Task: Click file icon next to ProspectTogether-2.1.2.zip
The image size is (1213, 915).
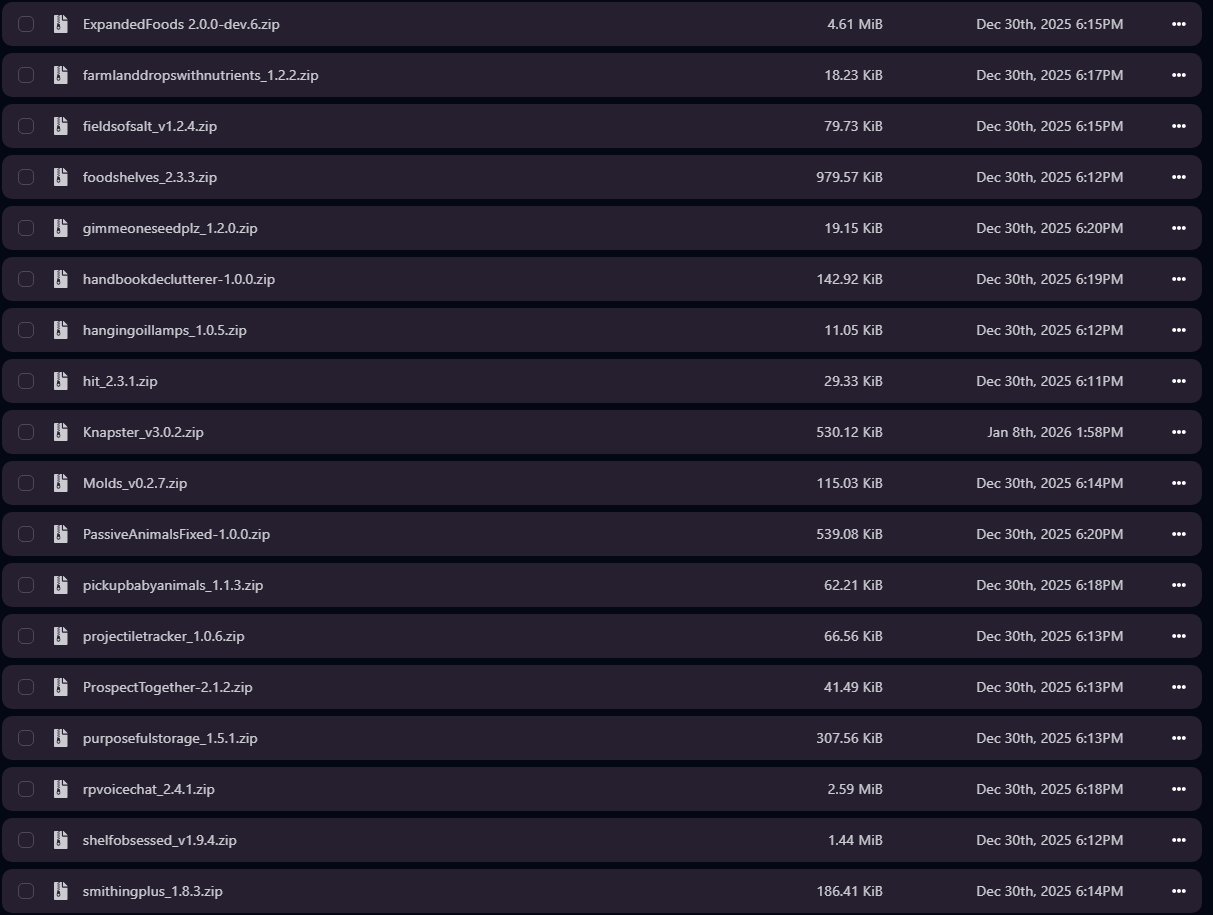Action: [x=61, y=687]
